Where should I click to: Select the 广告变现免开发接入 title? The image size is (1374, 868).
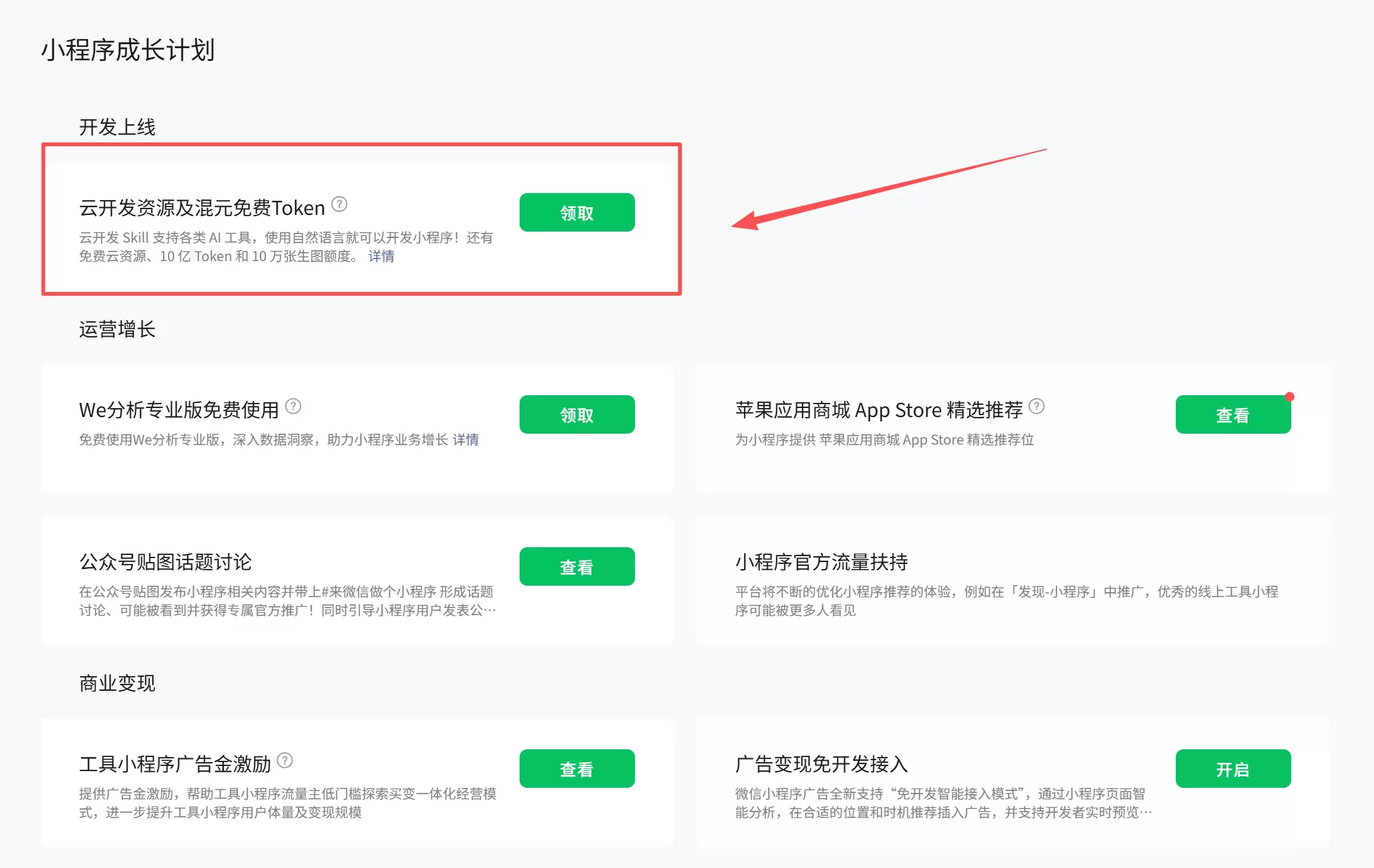(822, 764)
